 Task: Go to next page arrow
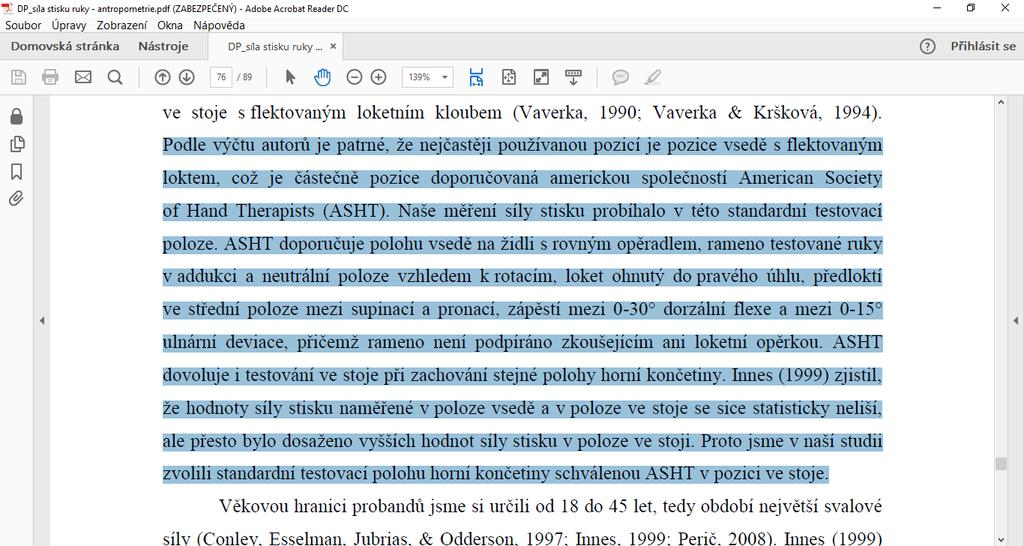point(187,77)
